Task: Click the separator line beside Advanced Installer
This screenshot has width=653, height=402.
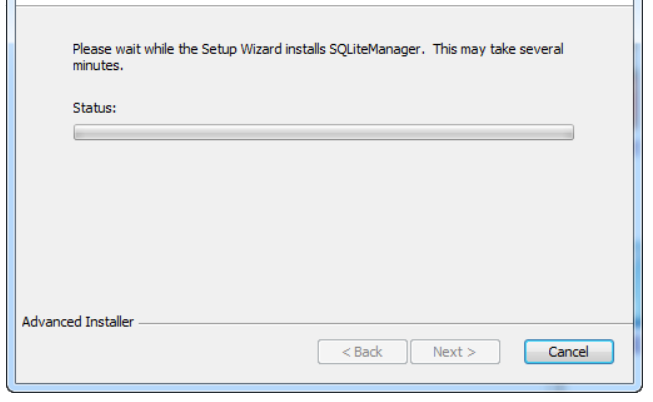Action: [386, 323]
